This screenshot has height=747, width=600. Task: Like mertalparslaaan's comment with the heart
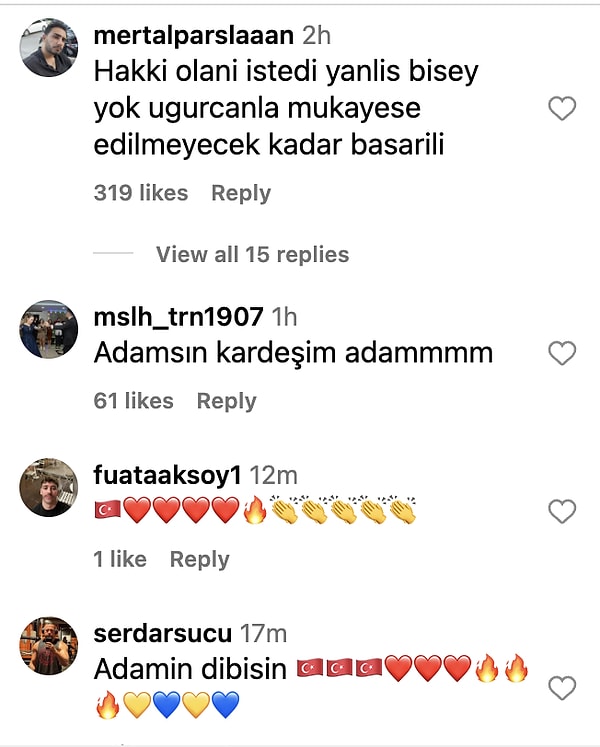562,108
